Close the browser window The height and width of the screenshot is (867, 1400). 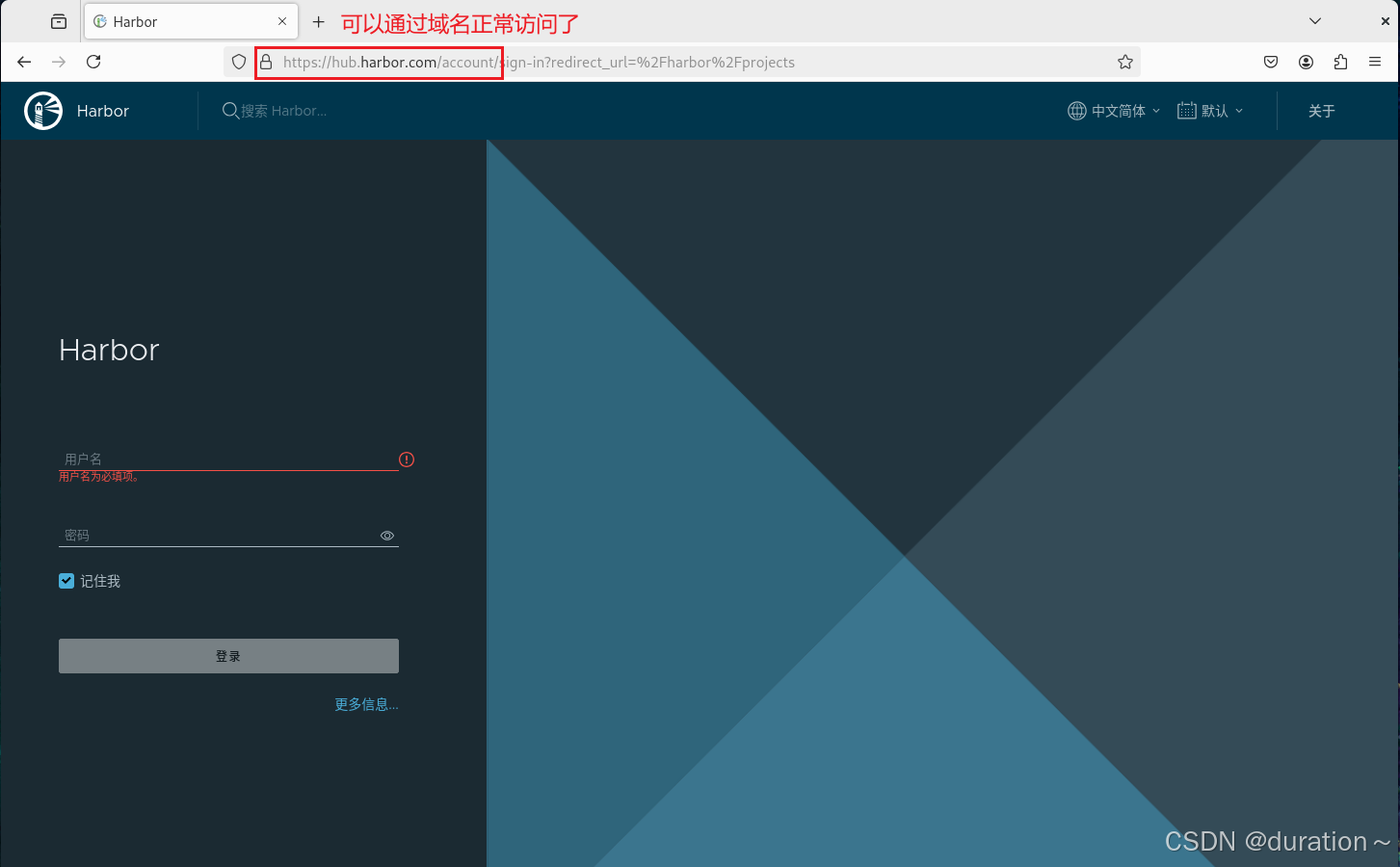click(x=1386, y=21)
